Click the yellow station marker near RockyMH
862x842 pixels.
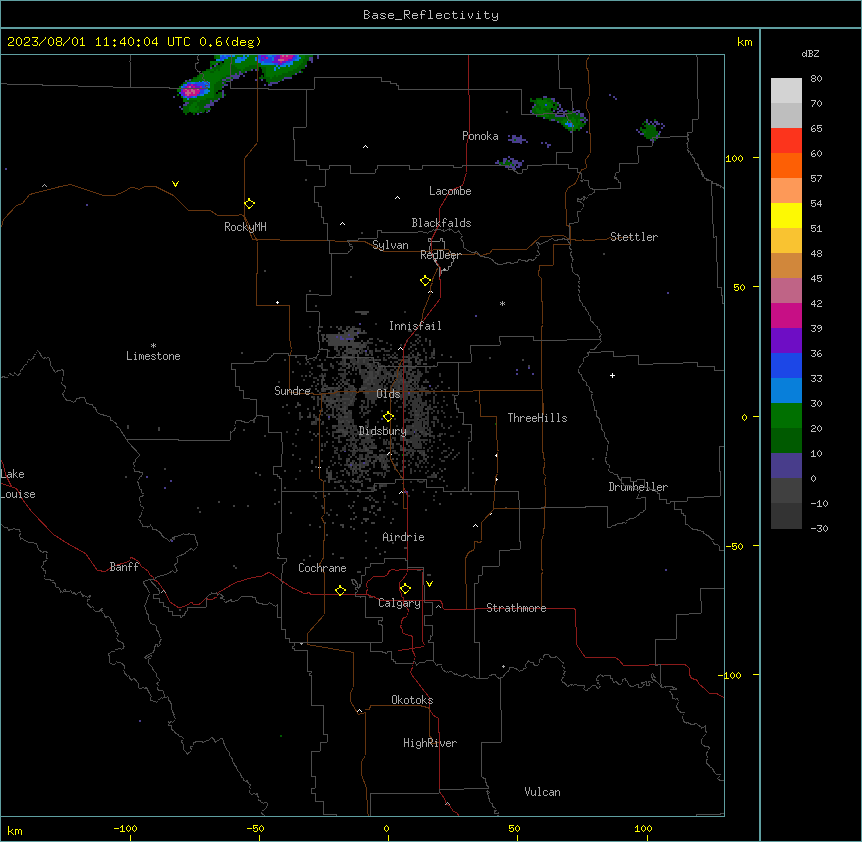250,204
